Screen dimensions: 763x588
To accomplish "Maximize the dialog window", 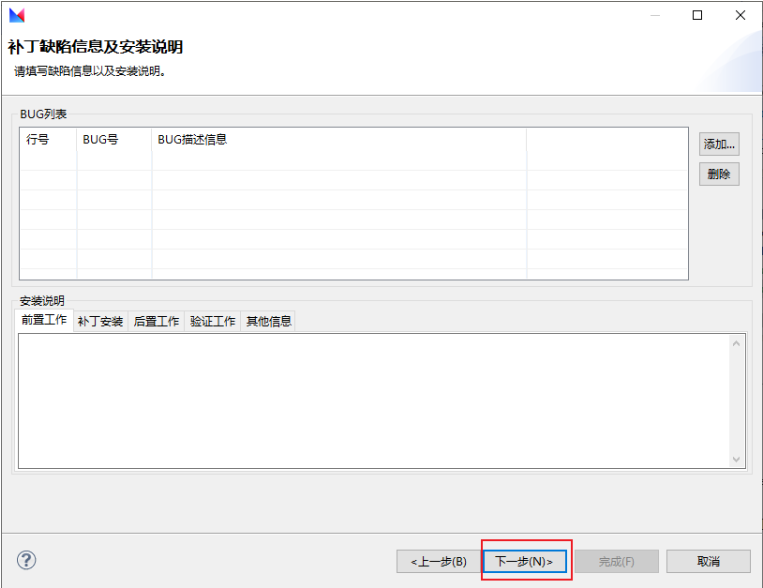I will point(697,15).
